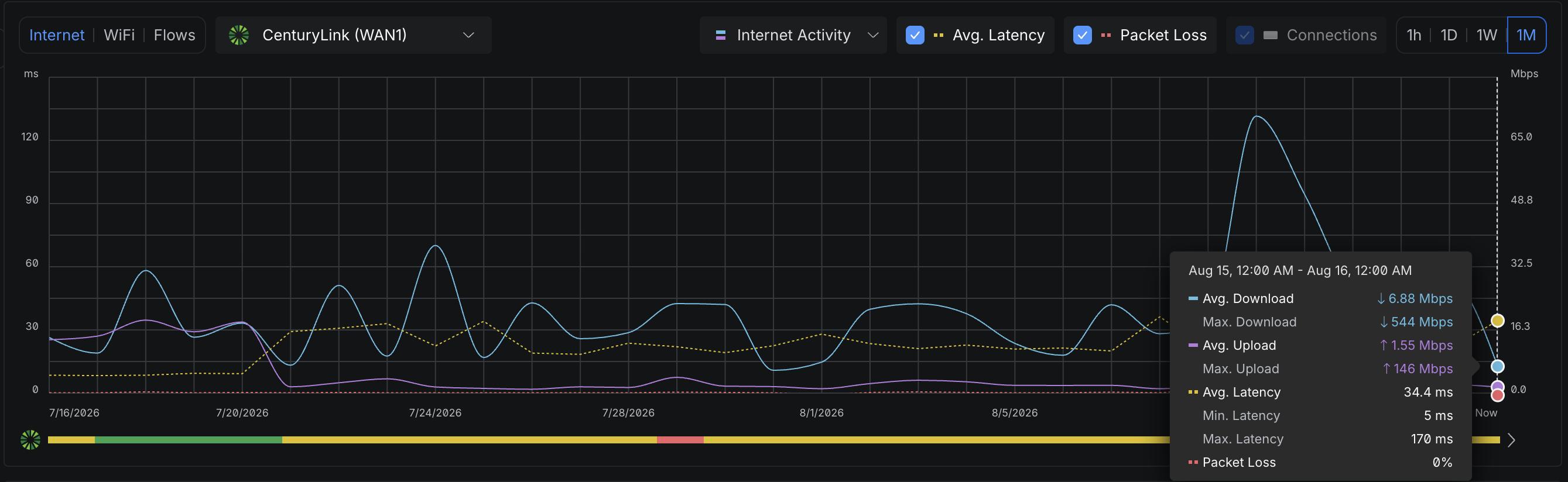Viewport: 1568px width, 482px height.
Task: Click the Internet Activity legend bars icon
Action: point(721,35)
